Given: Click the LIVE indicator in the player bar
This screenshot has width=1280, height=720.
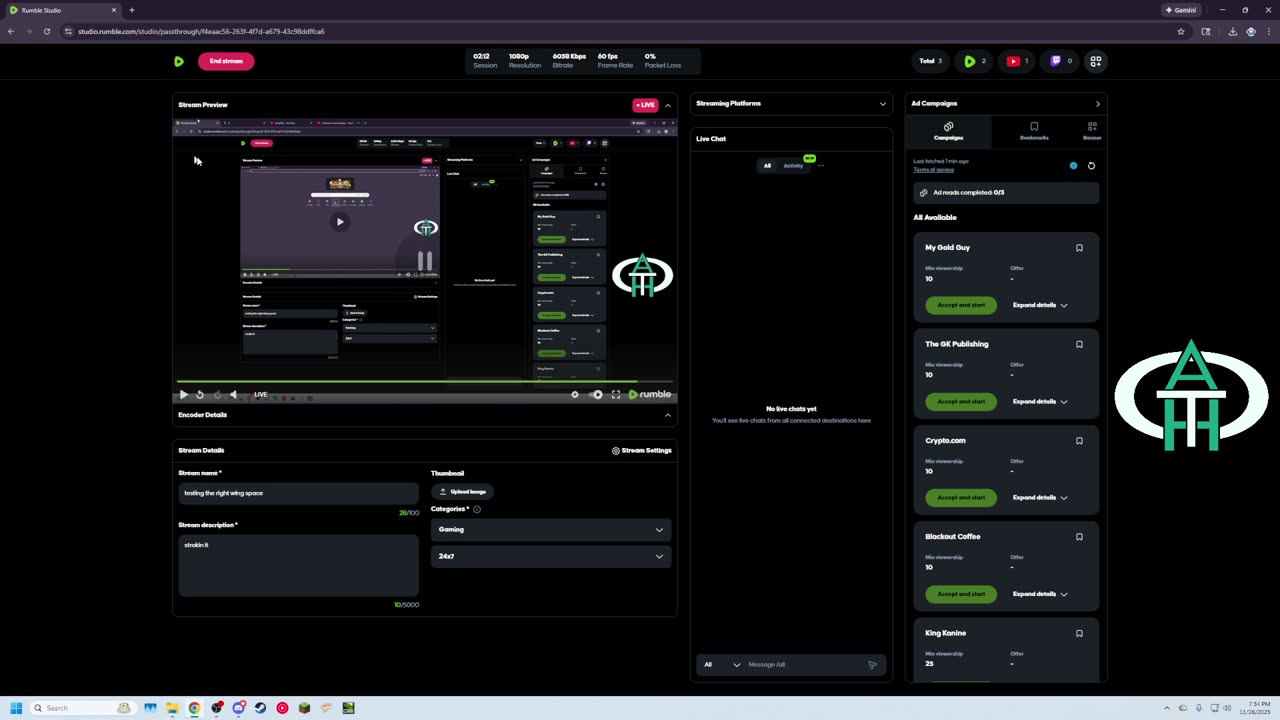Looking at the screenshot, I should click(260, 395).
